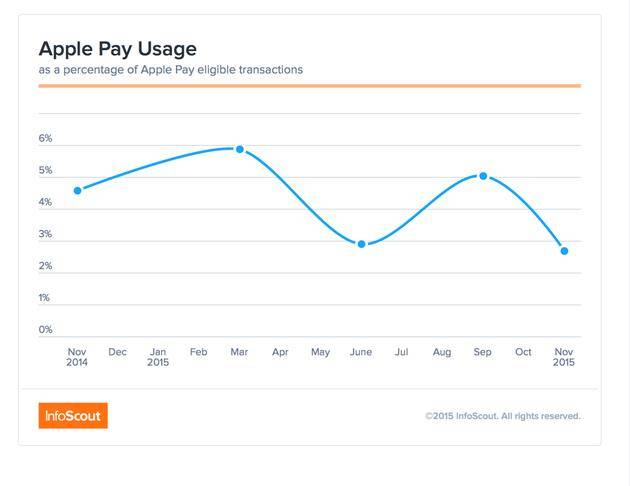Image resolution: width=630 pixels, height=486 pixels.
Task: Click the 3% y-axis label
Action: coord(45,234)
